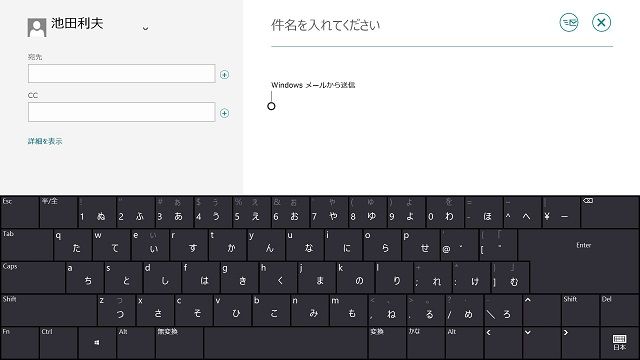The width and height of the screenshot is (640, 360).
Task: Tap the g き key
Action: 239,277
